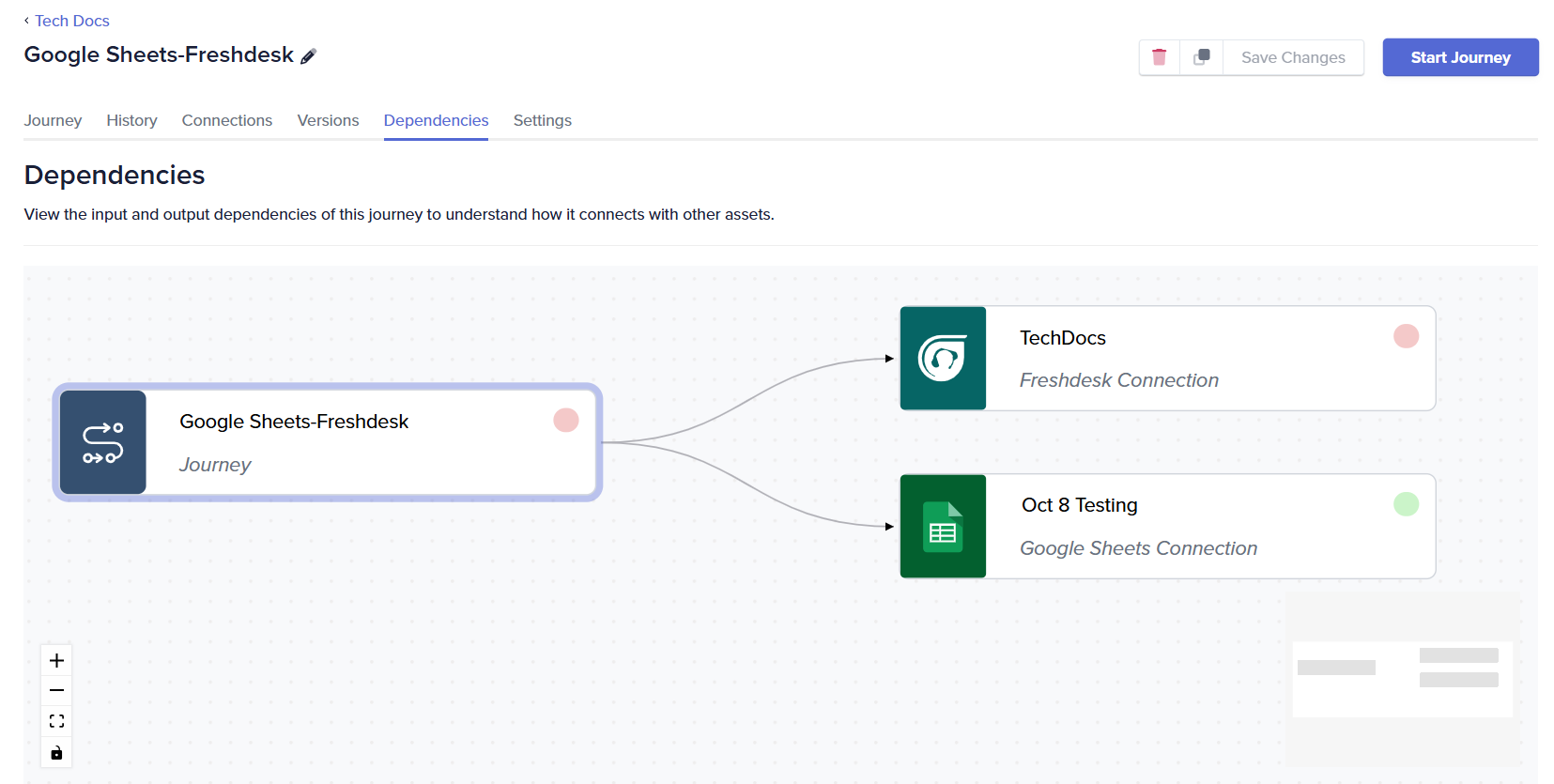The height and width of the screenshot is (784, 1554).
Task: Duplicate journey using the copy icon
Action: (1201, 57)
